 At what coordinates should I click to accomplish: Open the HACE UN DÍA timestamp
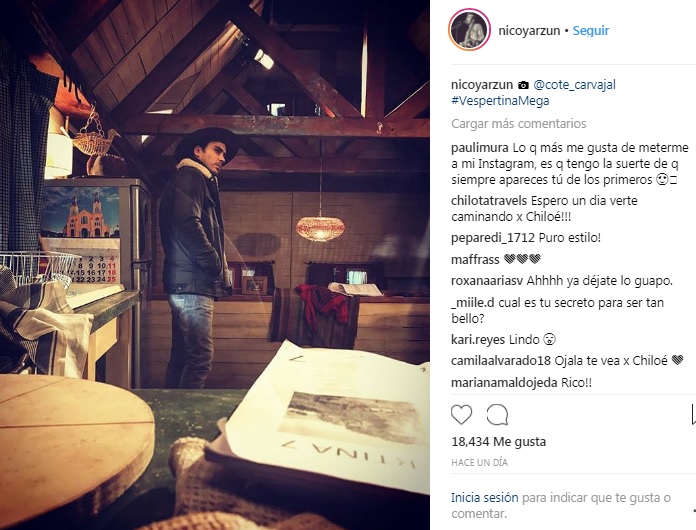pos(479,463)
